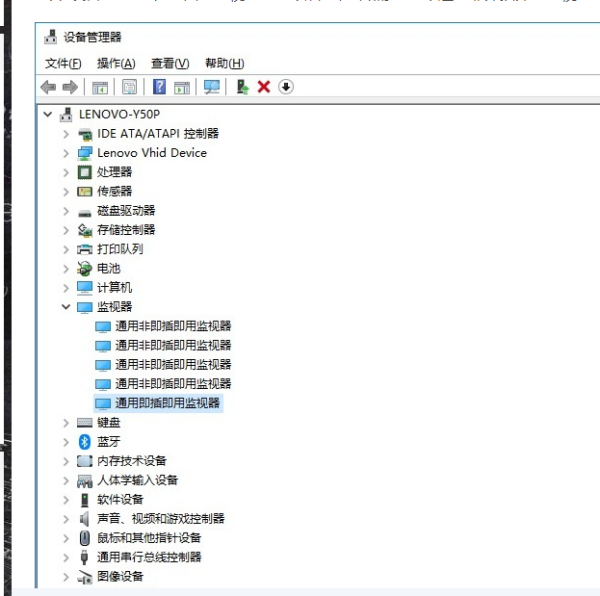The image size is (600, 596).
Task: Click the 打印队列 printer icon
Action: tap(85, 249)
